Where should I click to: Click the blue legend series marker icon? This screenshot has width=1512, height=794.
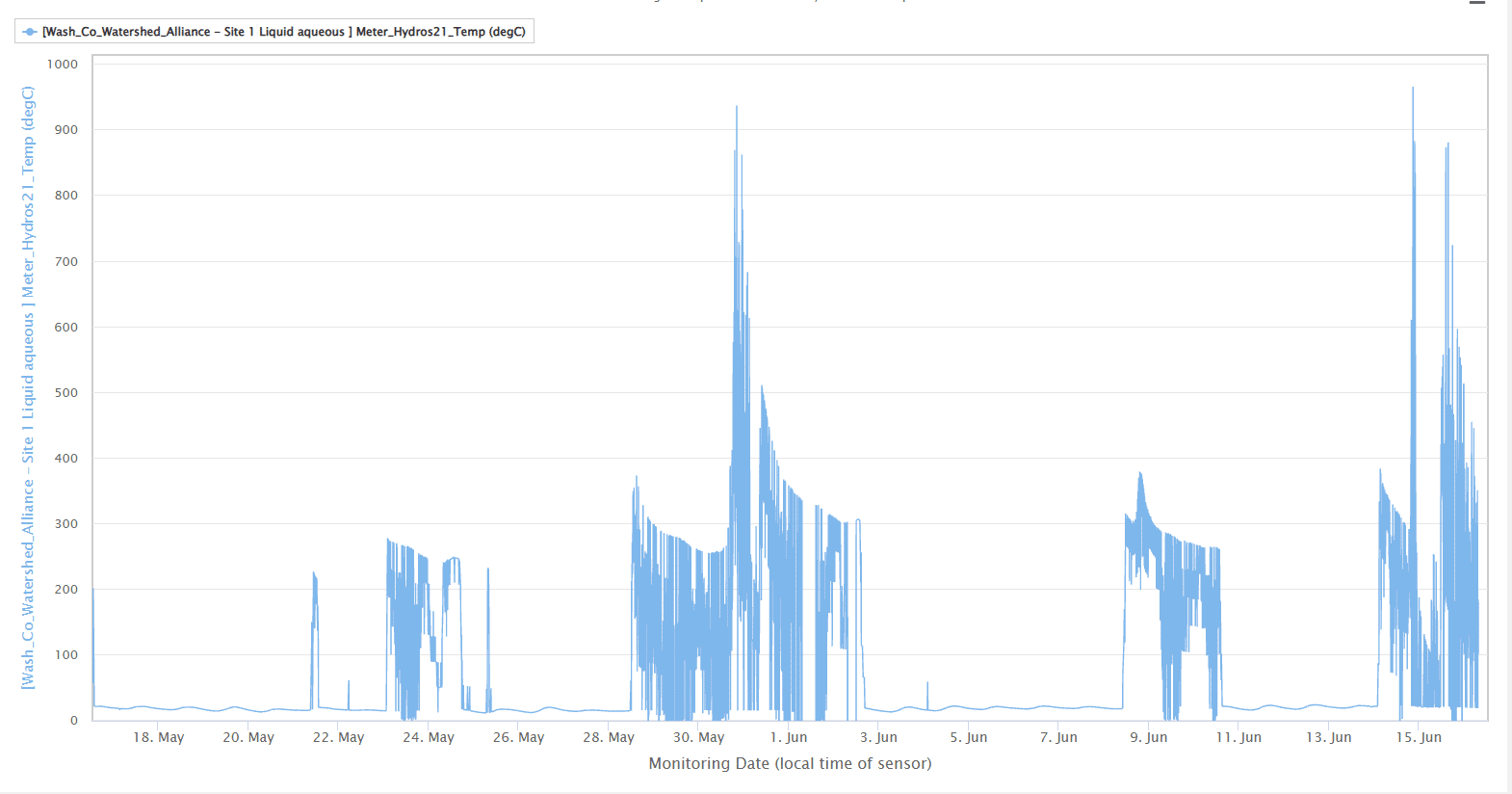pos(30,32)
